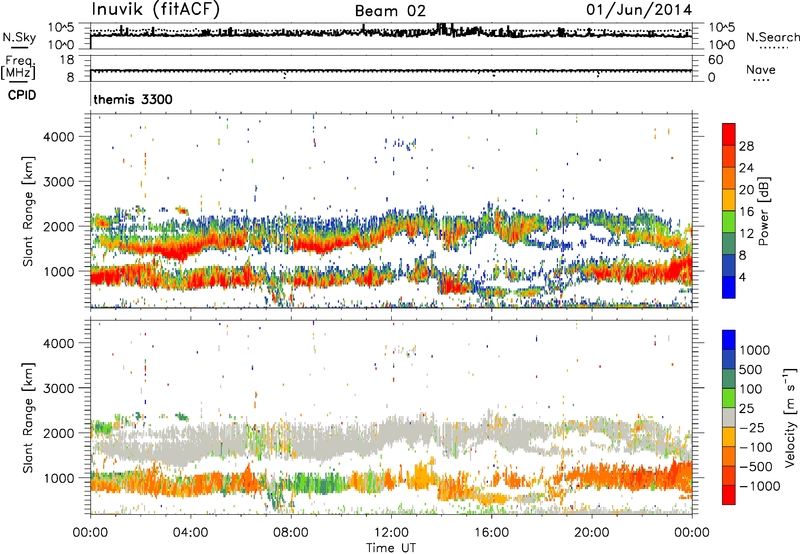The height and width of the screenshot is (554, 800).
Task: Click the '08:00' time axis tick label
Action: click(291, 533)
